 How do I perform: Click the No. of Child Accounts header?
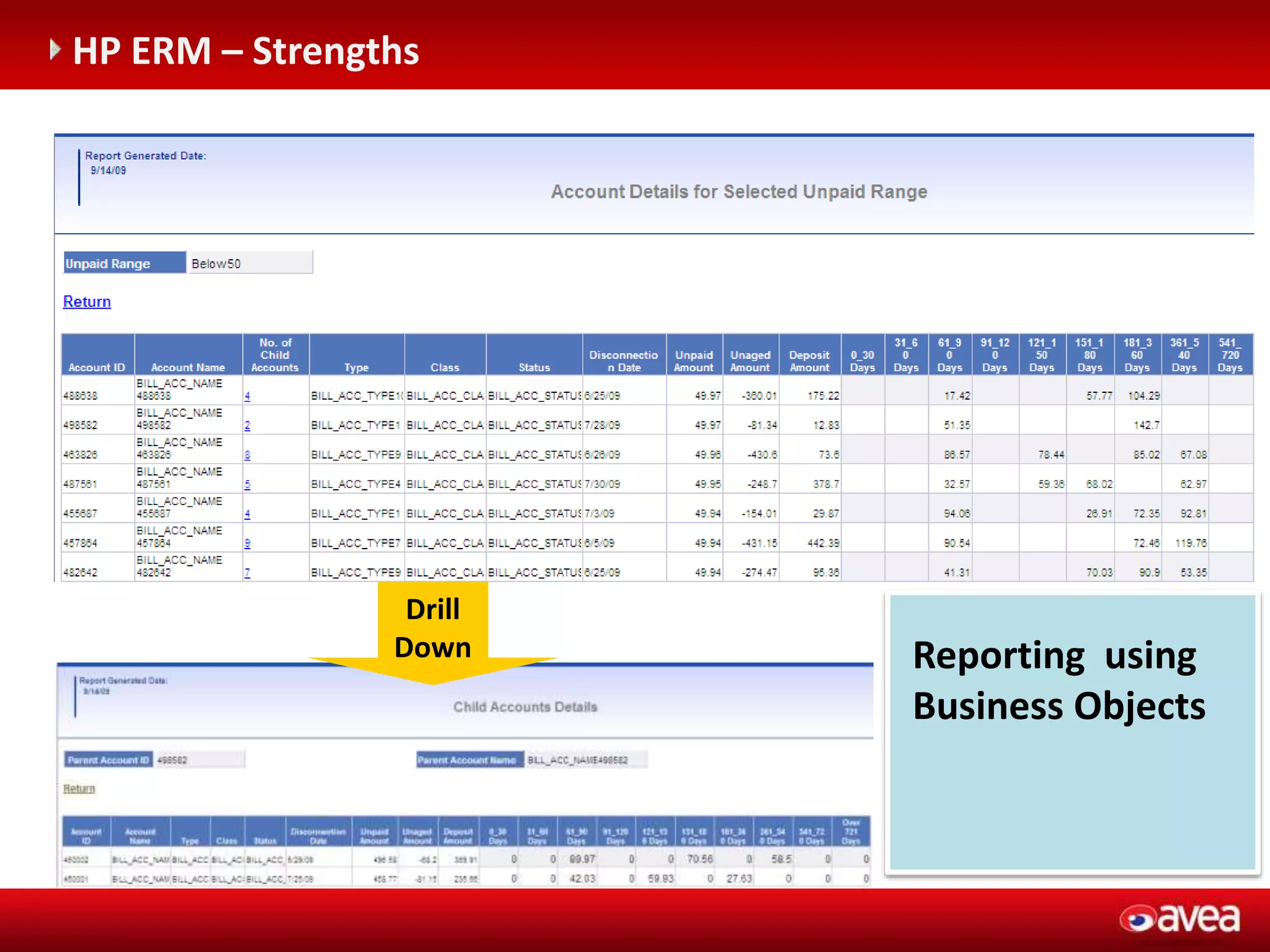coord(275,355)
